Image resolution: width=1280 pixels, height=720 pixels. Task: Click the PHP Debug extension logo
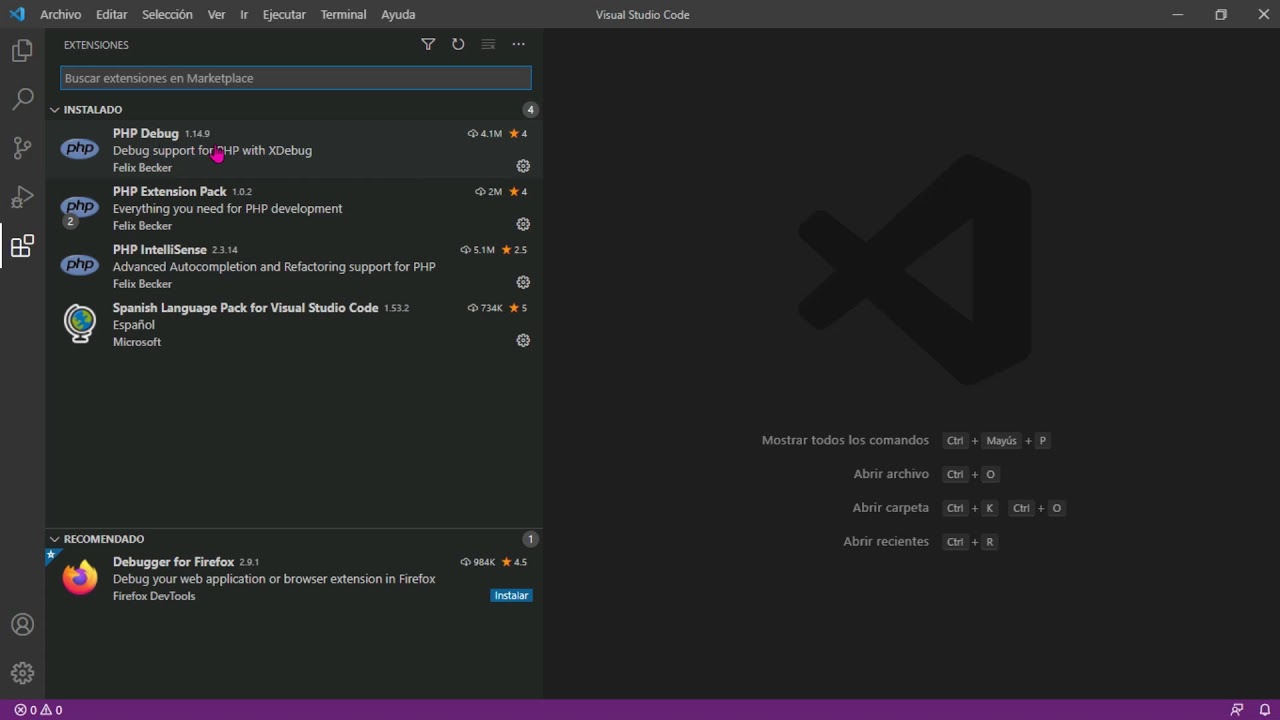80,149
